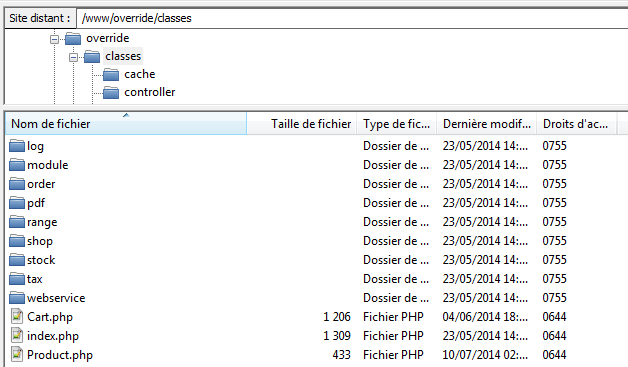Select the shop folder name
Viewport: 628px width, 367px height.
point(40,241)
